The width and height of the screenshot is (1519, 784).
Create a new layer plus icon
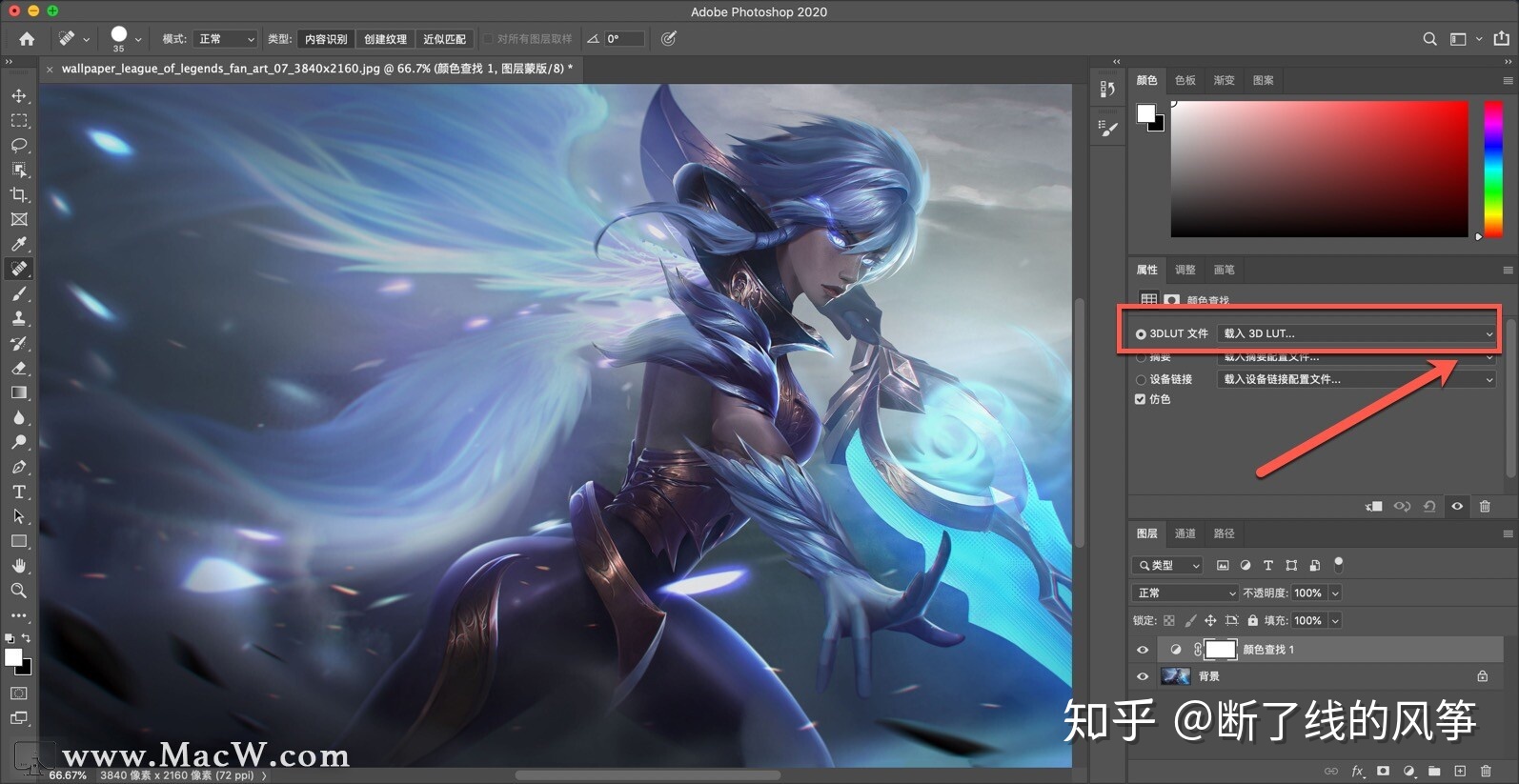click(x=1460, y=771)
